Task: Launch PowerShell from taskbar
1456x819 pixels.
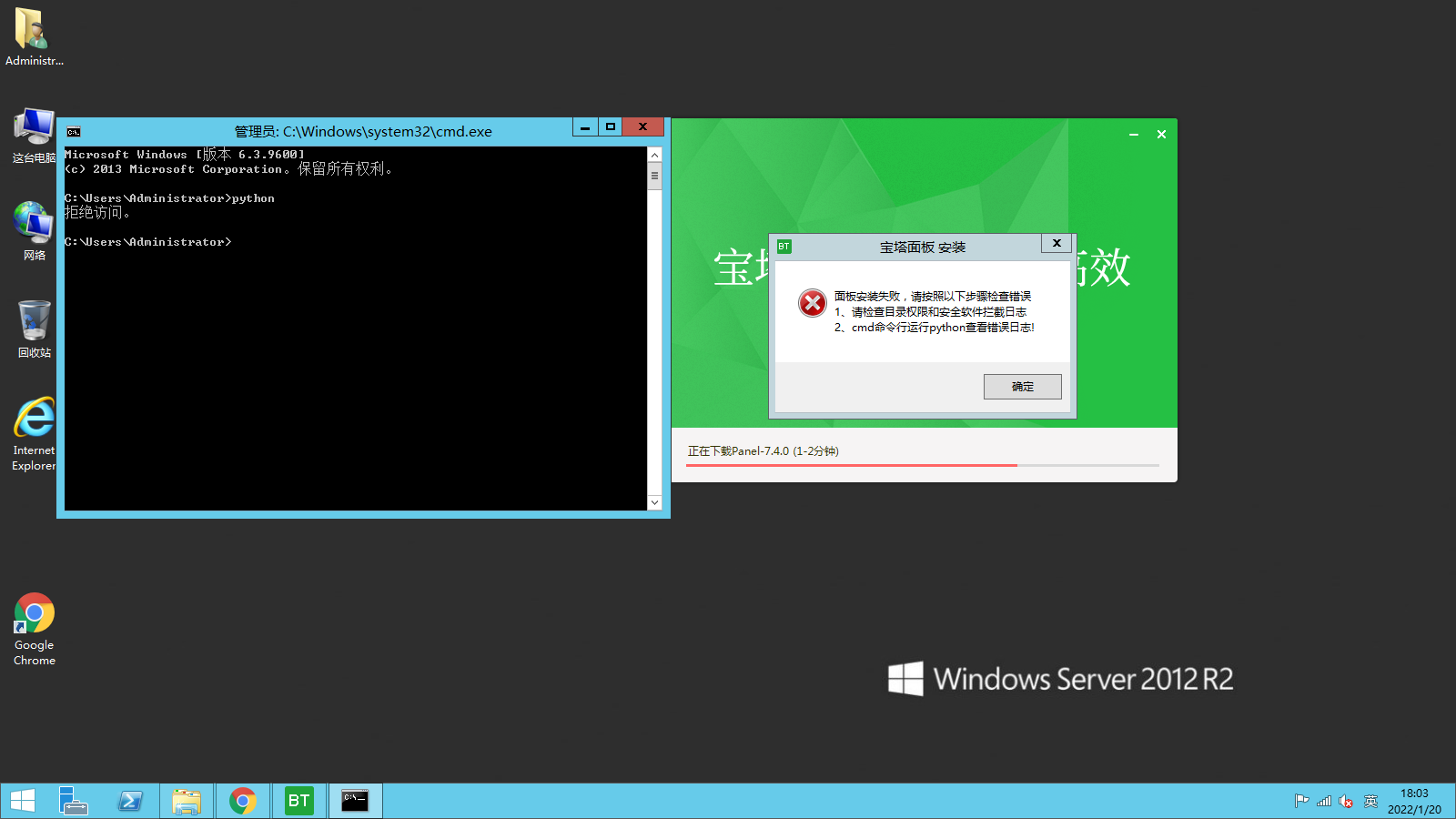Action: tap(130, 801)
